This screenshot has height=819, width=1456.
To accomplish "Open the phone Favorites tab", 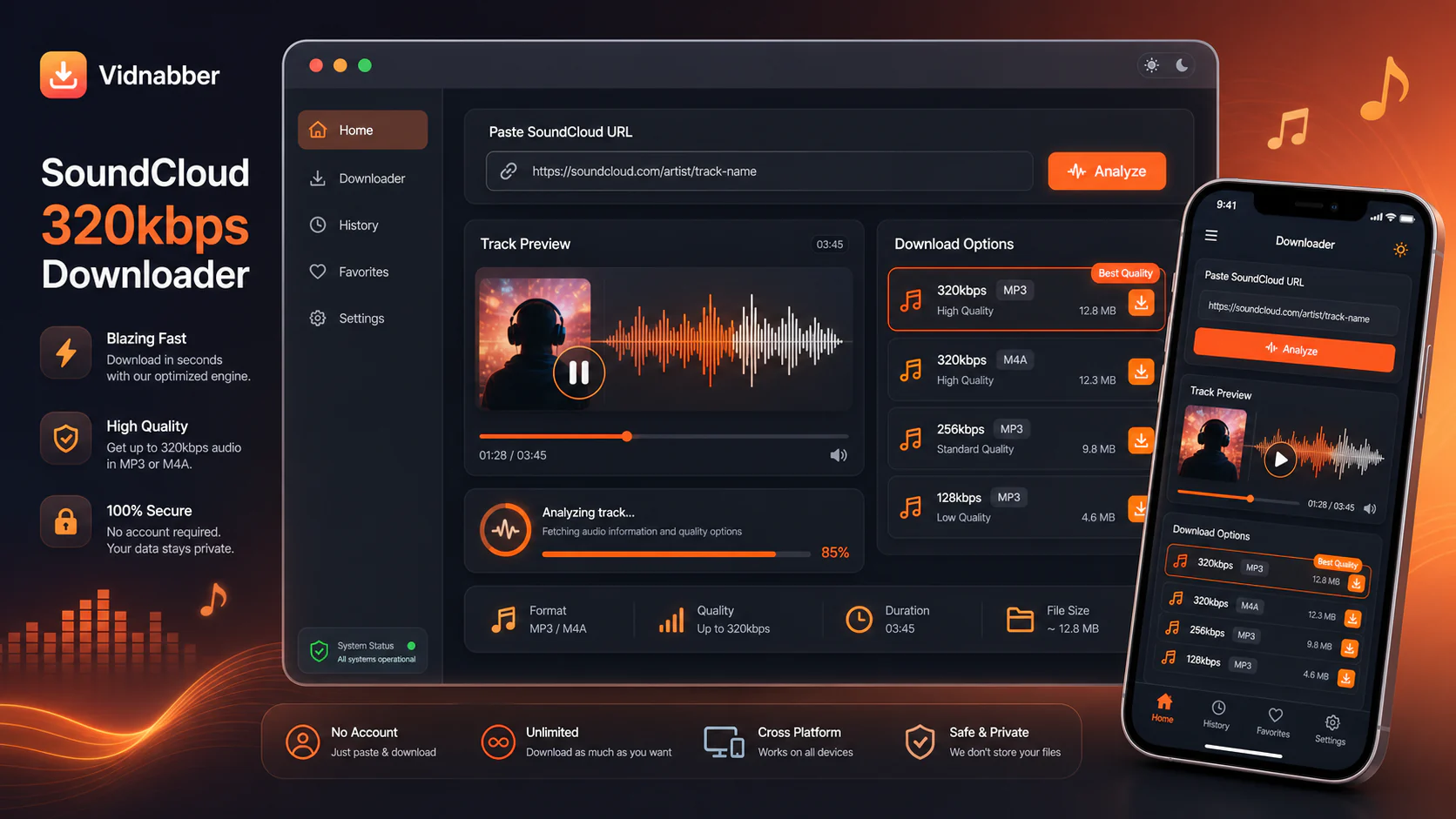I will tap(1274, 722).
